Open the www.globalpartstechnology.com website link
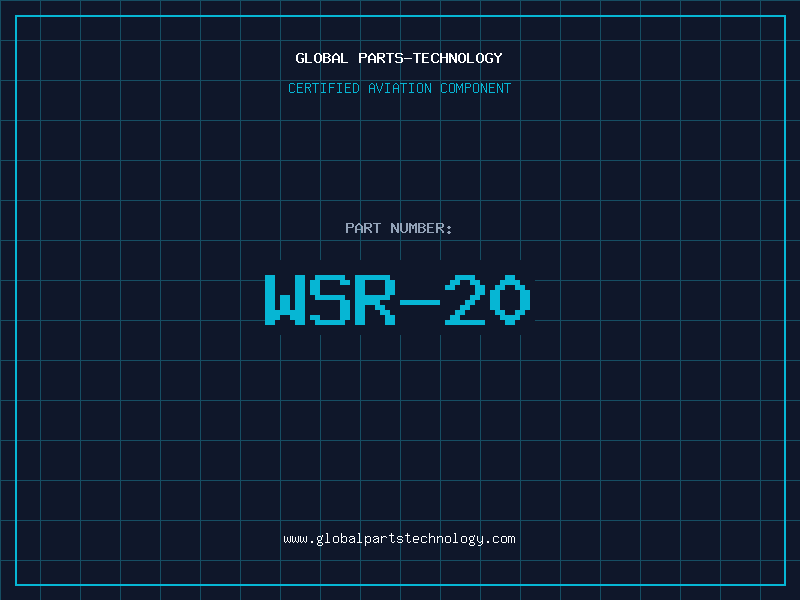This screenshot has width=800, height=600. 399,539
